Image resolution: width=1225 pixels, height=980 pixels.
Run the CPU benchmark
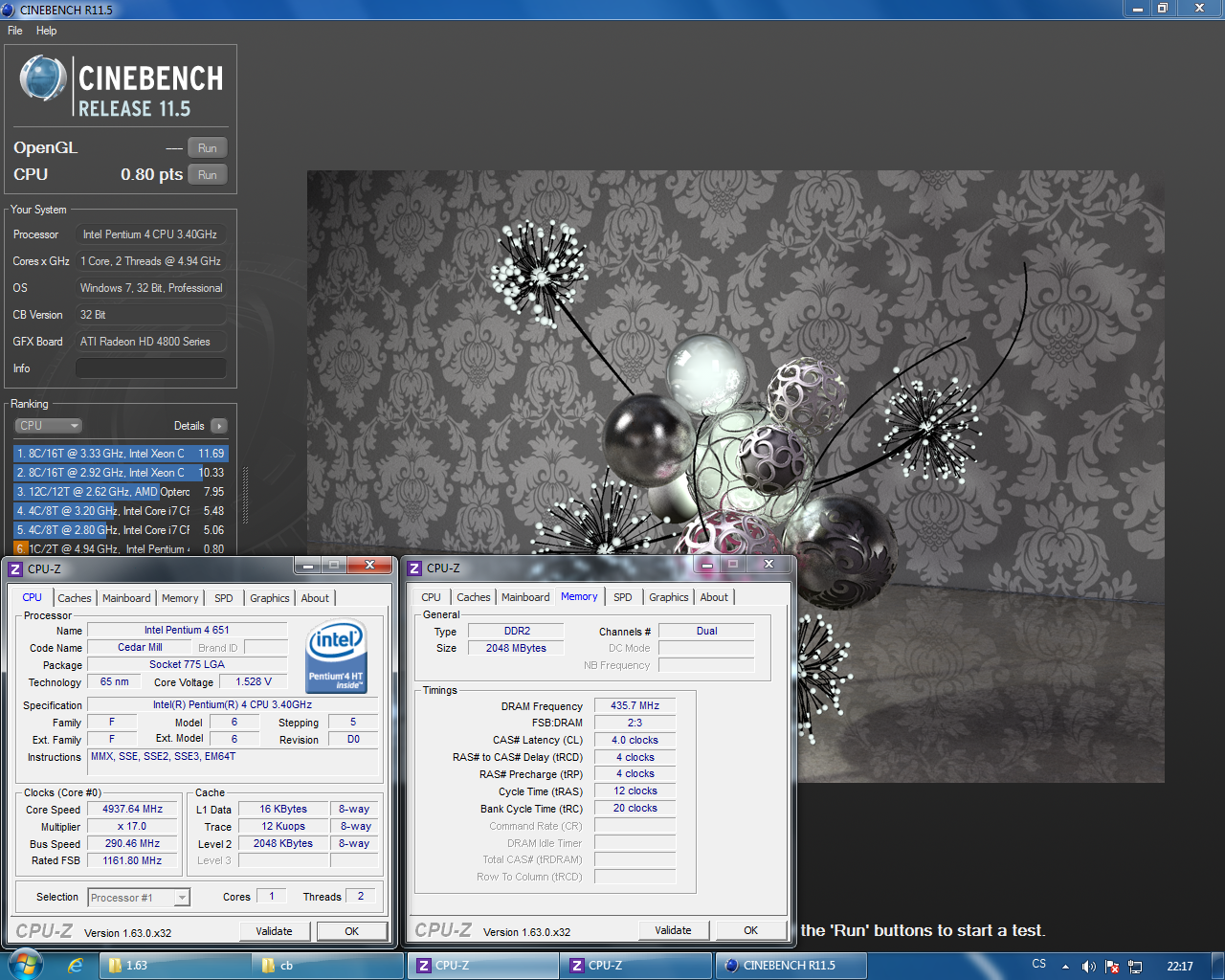208,174
